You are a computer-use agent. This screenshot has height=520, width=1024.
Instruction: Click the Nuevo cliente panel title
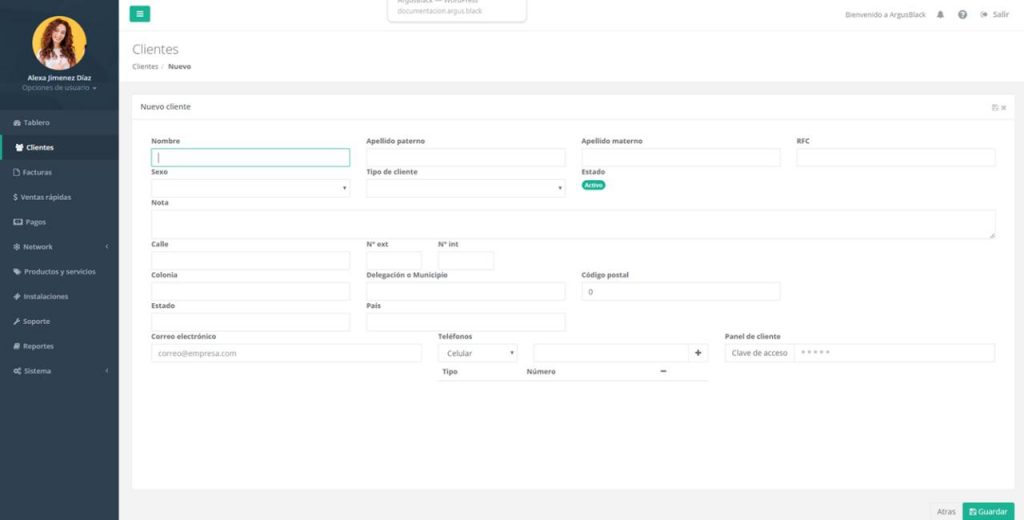point(166,107)
